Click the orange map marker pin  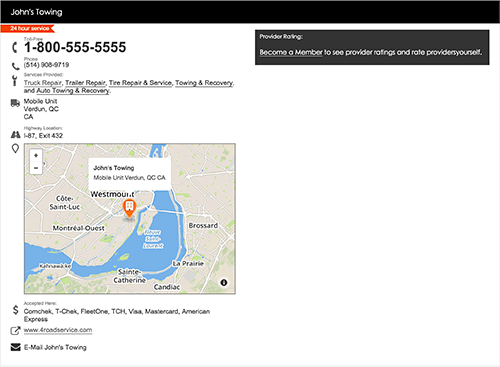pyautogui.click(x=129, y=208)
